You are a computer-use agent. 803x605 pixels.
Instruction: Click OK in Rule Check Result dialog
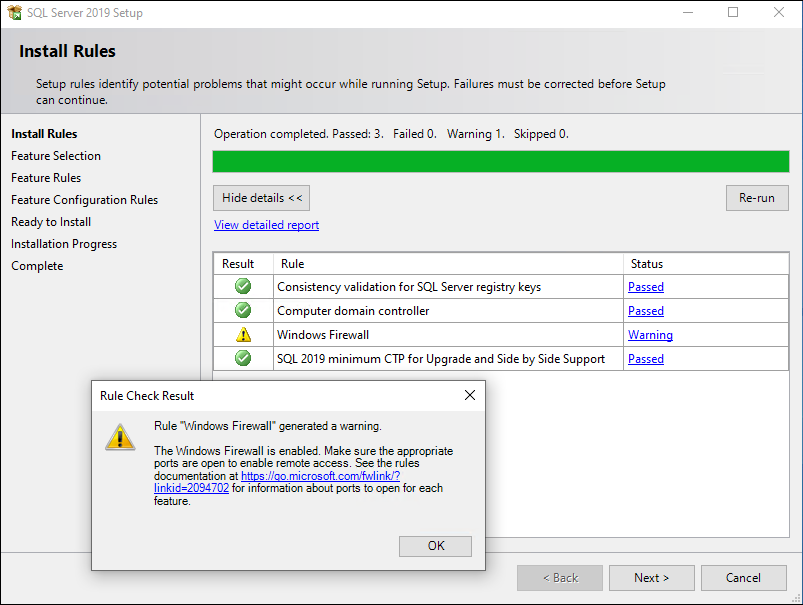[x=435, y=546]
